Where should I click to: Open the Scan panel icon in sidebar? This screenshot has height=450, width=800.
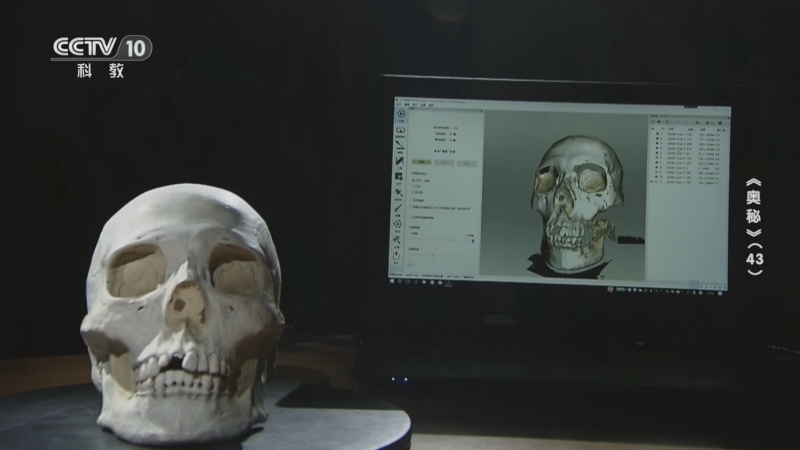click(x=401, y=114)
